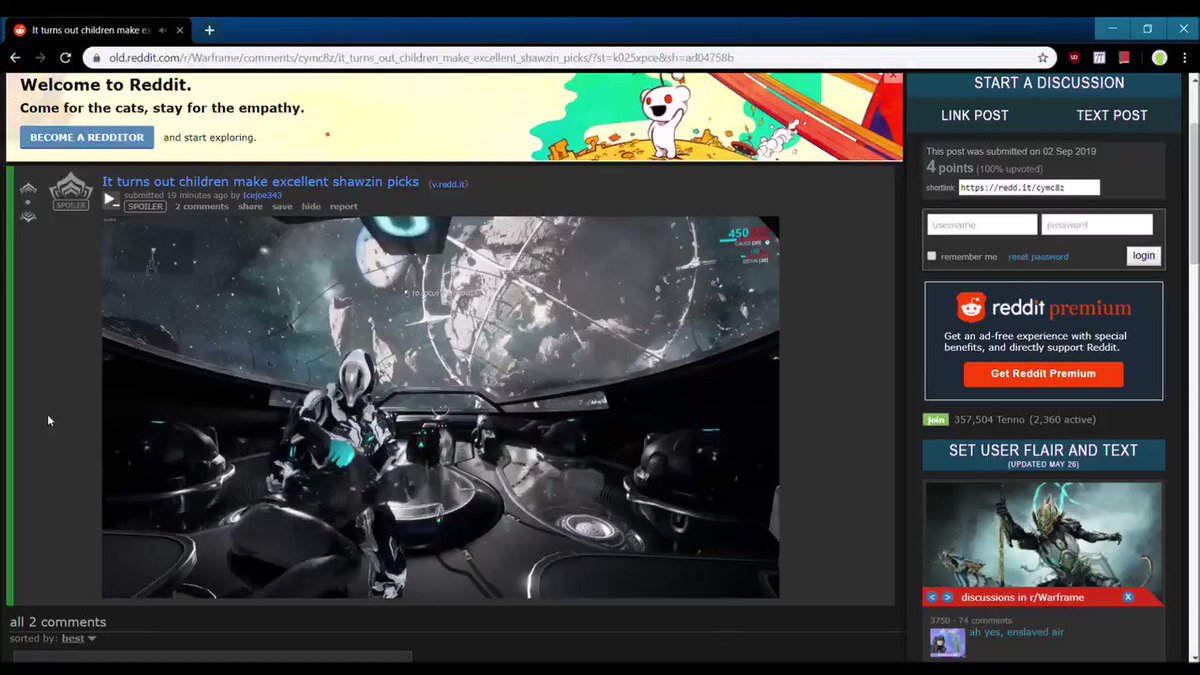Open the Chrome profile avatar

pyautogui.click(x=1159, y=58)
